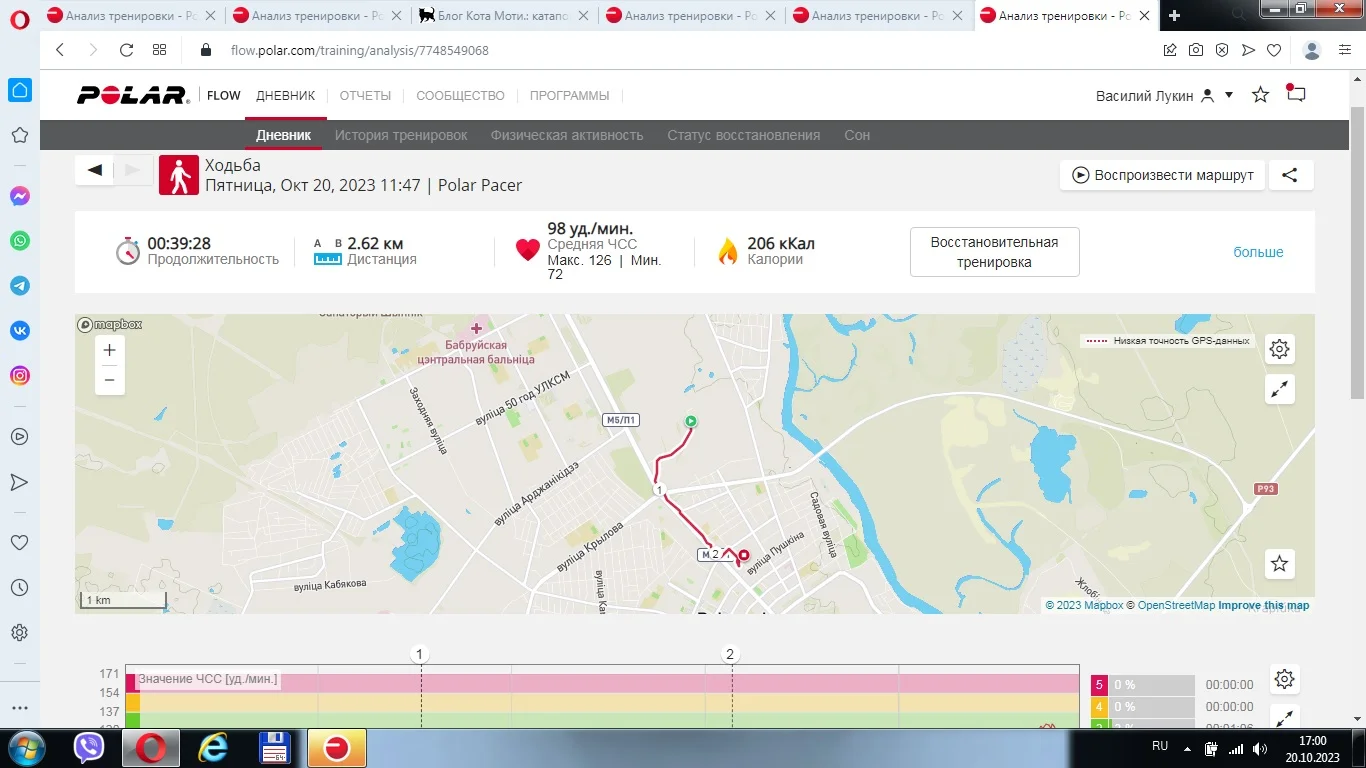Open Telegram in the Opera sidebar
The height and width of the screenshot is (768, 1366).
pyautogui.click(x=19, y=286)
